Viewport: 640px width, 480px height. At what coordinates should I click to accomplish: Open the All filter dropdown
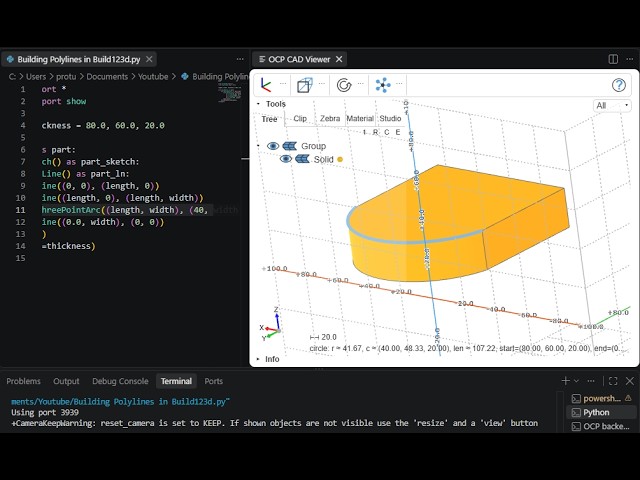pos(612,105)
